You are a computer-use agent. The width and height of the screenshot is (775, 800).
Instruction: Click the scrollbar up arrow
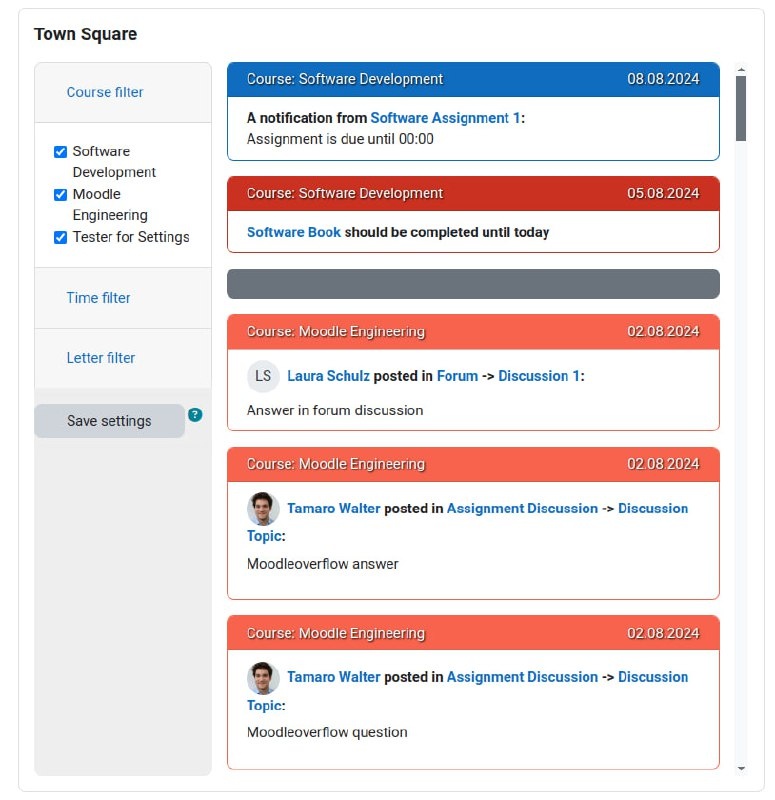pyautogui.click(x=741, y=71)
